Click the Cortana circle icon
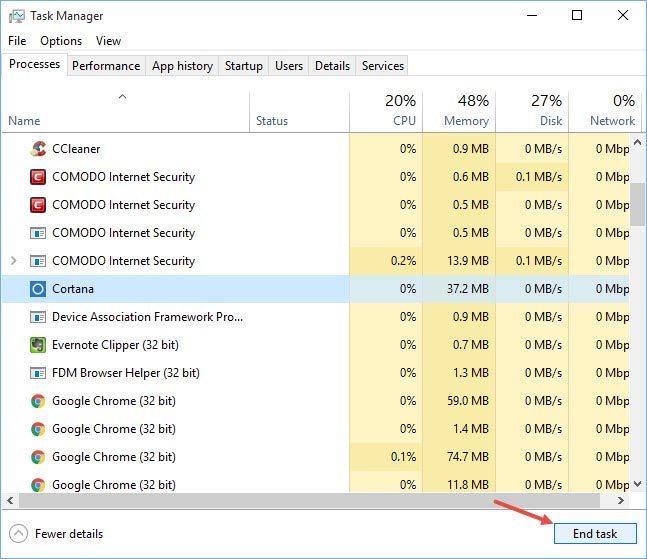This screenshot has height=559, width=647. 38,289
